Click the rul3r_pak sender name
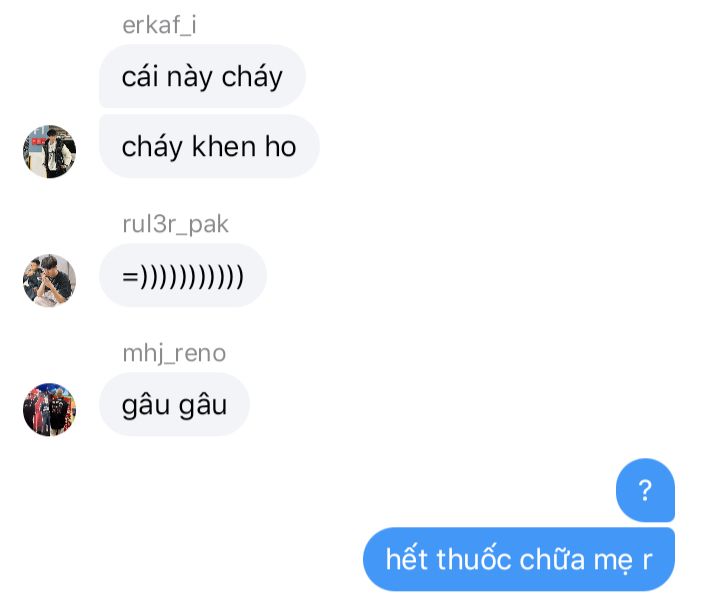Screen dimensions: 720x604 [x=175, y=224]
